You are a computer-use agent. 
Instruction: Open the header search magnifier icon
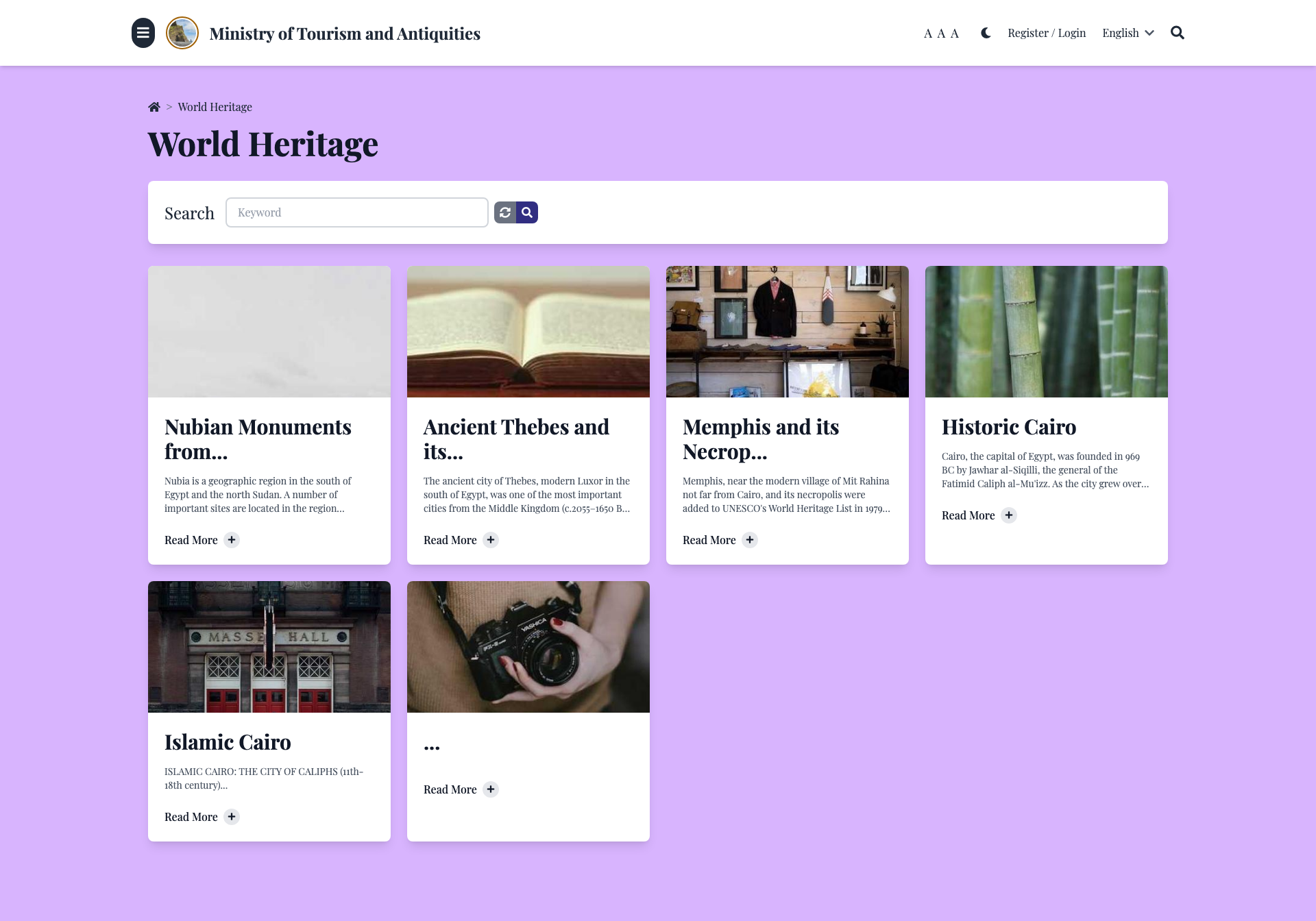tap(1178, 33)
